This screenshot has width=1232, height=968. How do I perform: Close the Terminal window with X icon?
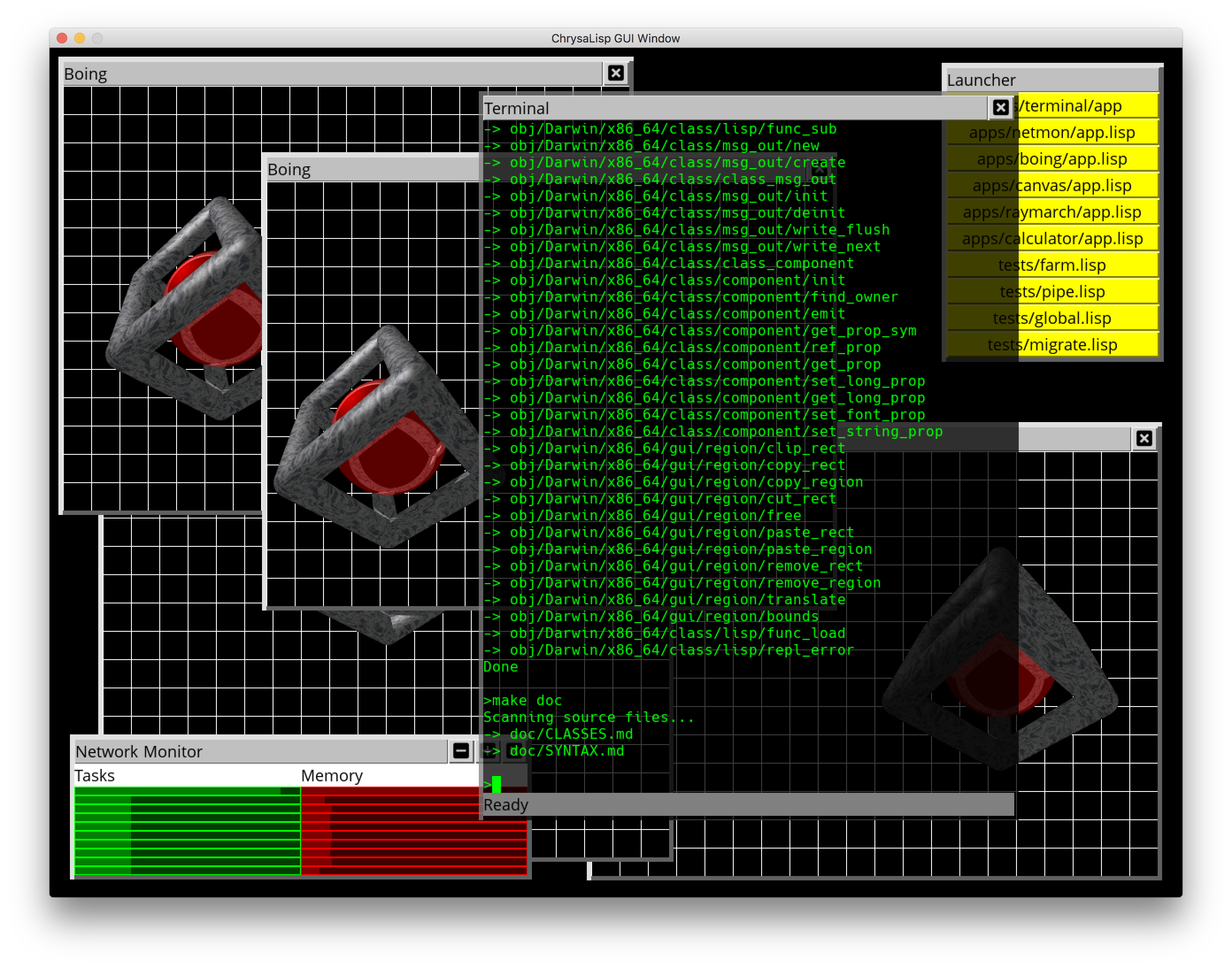pos(1001,108)
